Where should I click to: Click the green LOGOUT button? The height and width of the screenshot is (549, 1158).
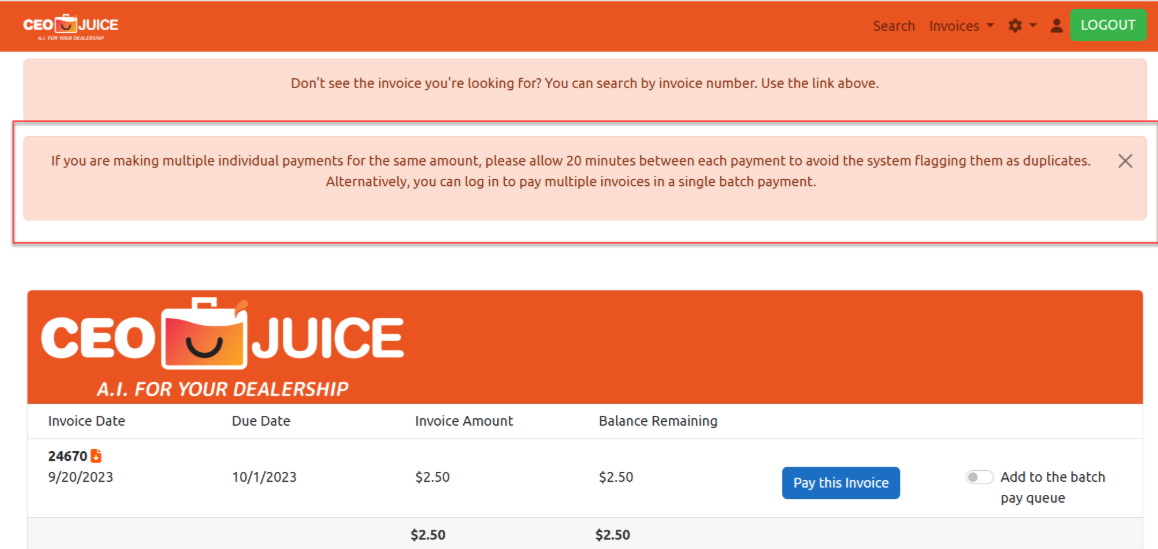pos(1108,25)
